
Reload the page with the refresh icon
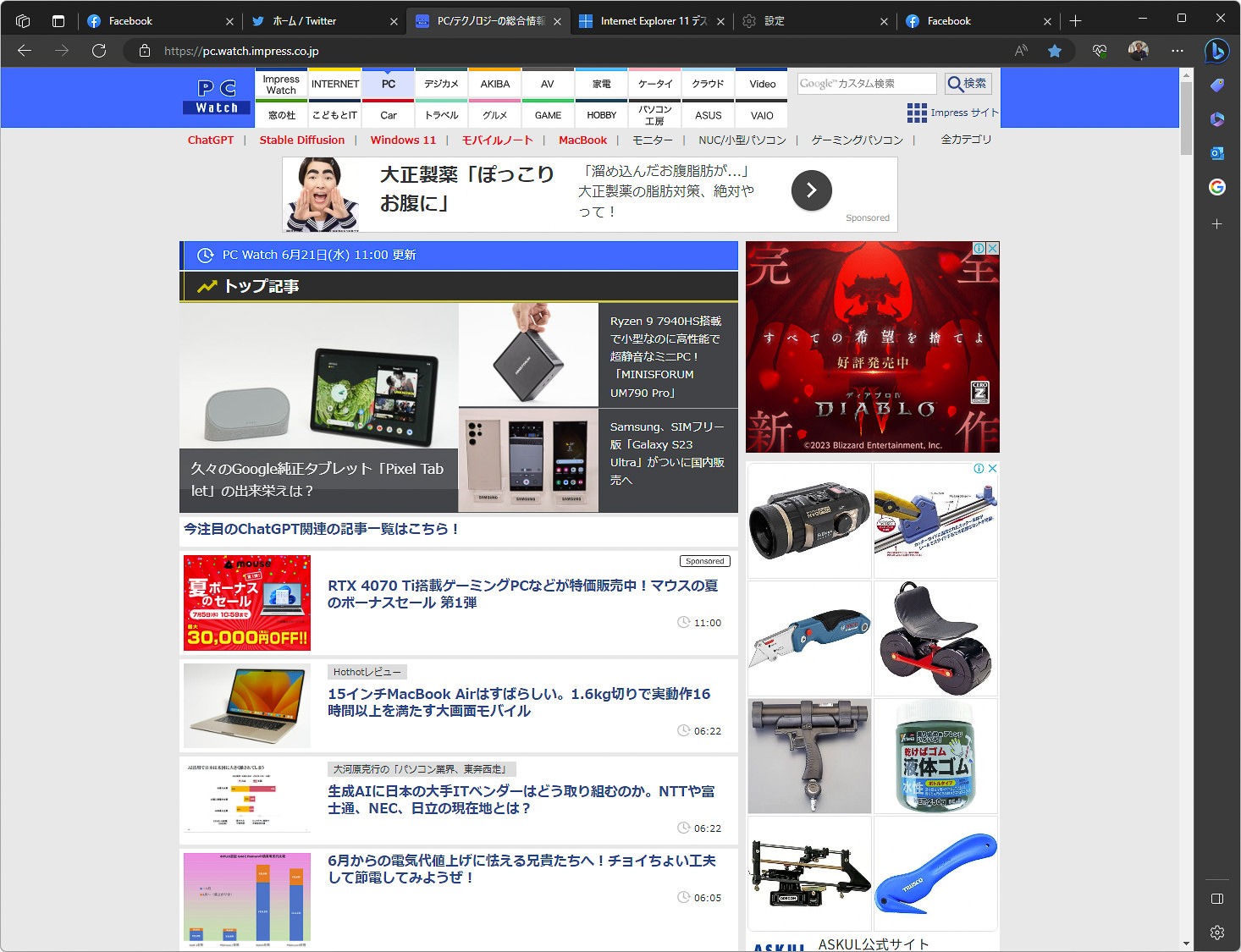pyautogui.click(x=99, y=51)
